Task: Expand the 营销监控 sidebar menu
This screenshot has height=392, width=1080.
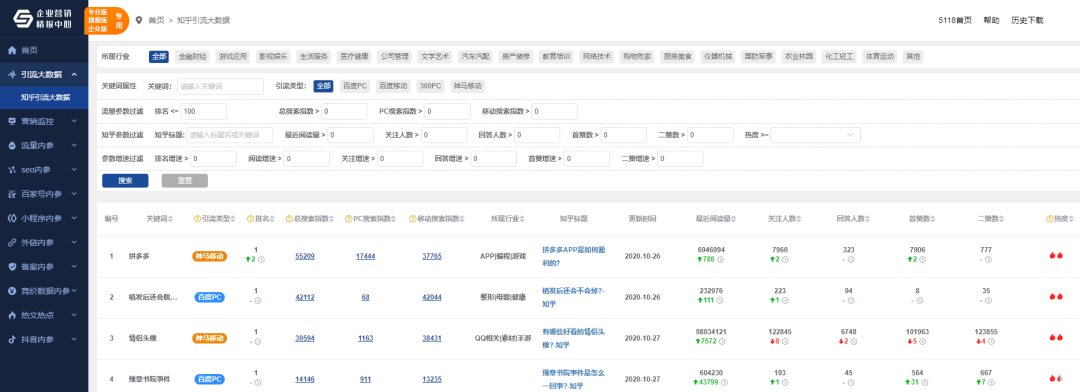Action: pyautogui.click(x=74, y=121)
